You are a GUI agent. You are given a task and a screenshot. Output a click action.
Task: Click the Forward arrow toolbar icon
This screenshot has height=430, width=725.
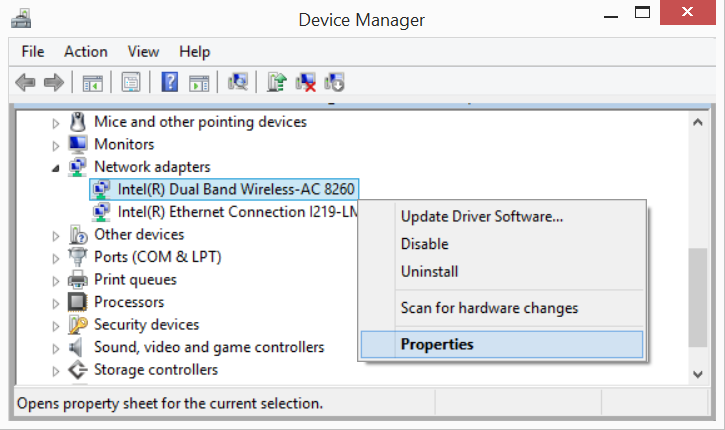(54, 83)
